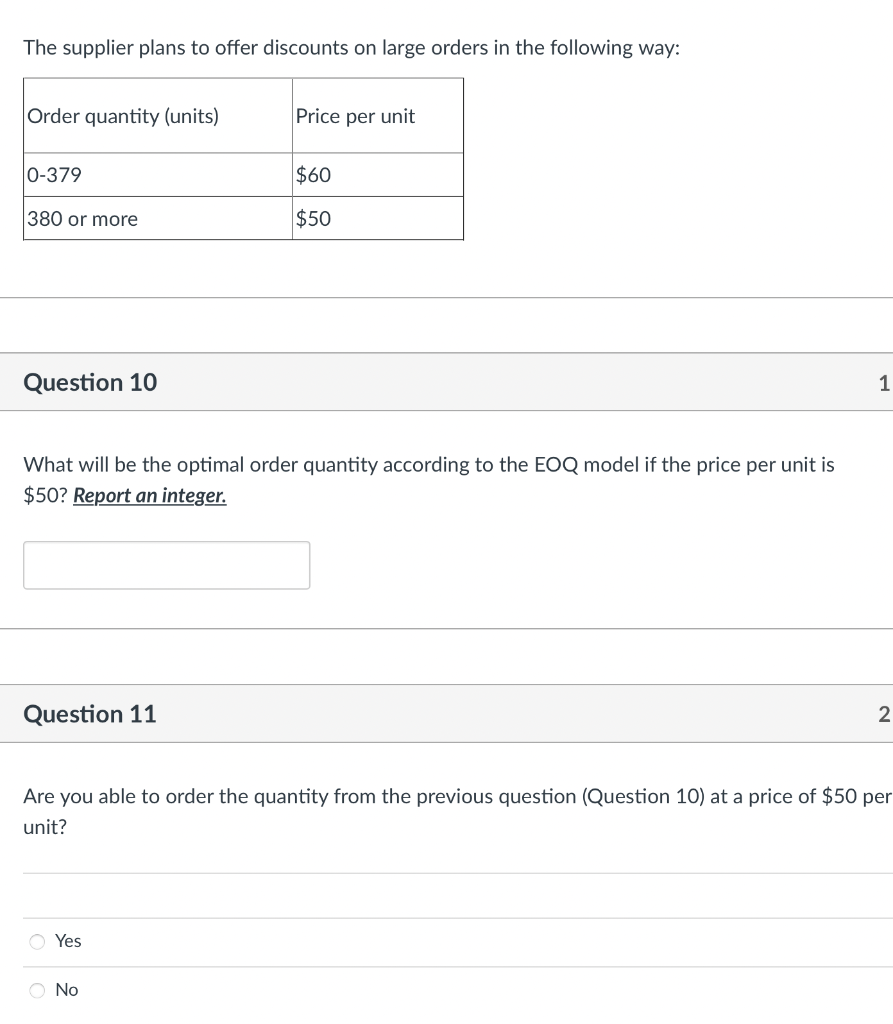Screen dimensions: 893x1024
Task: Select the Yes radio button
Action: [x=38, y=941]
